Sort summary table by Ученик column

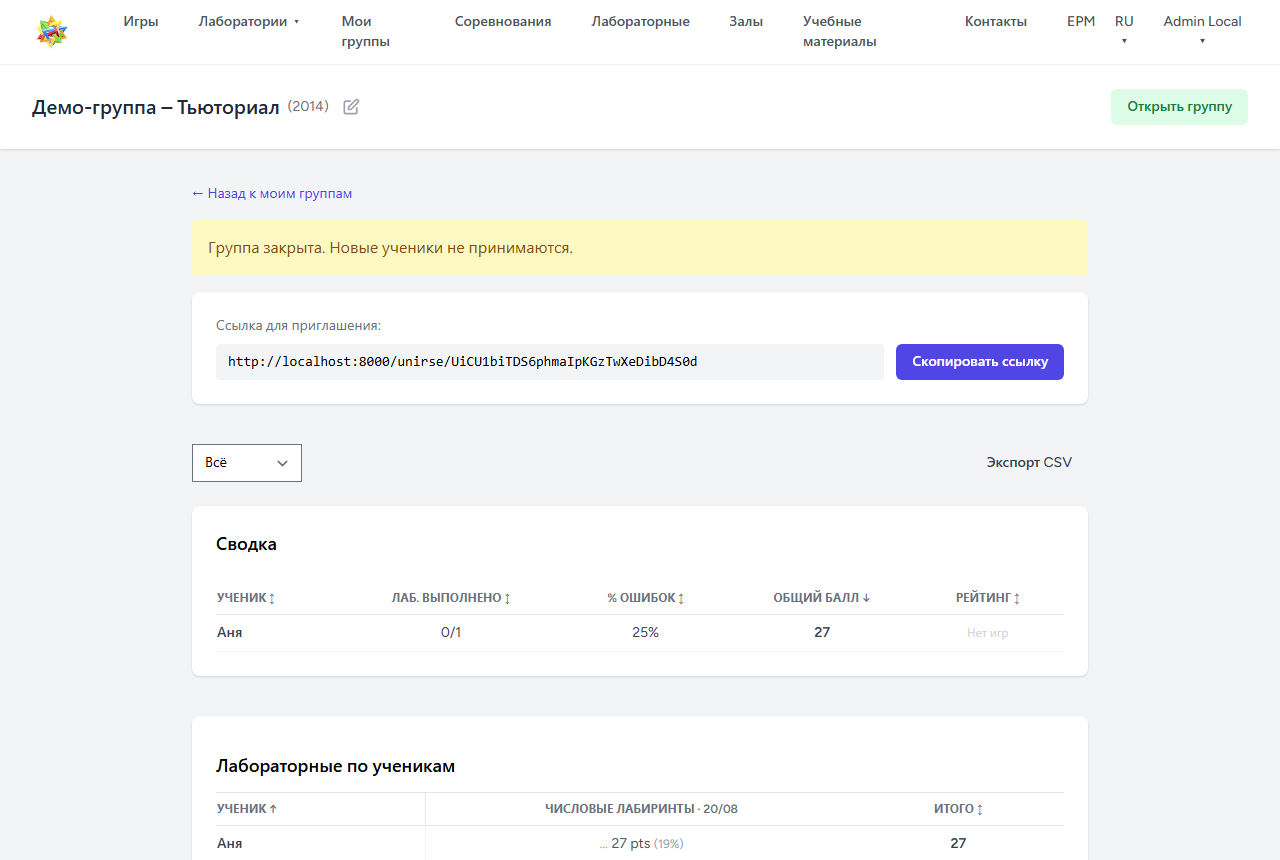pos(246,598)
